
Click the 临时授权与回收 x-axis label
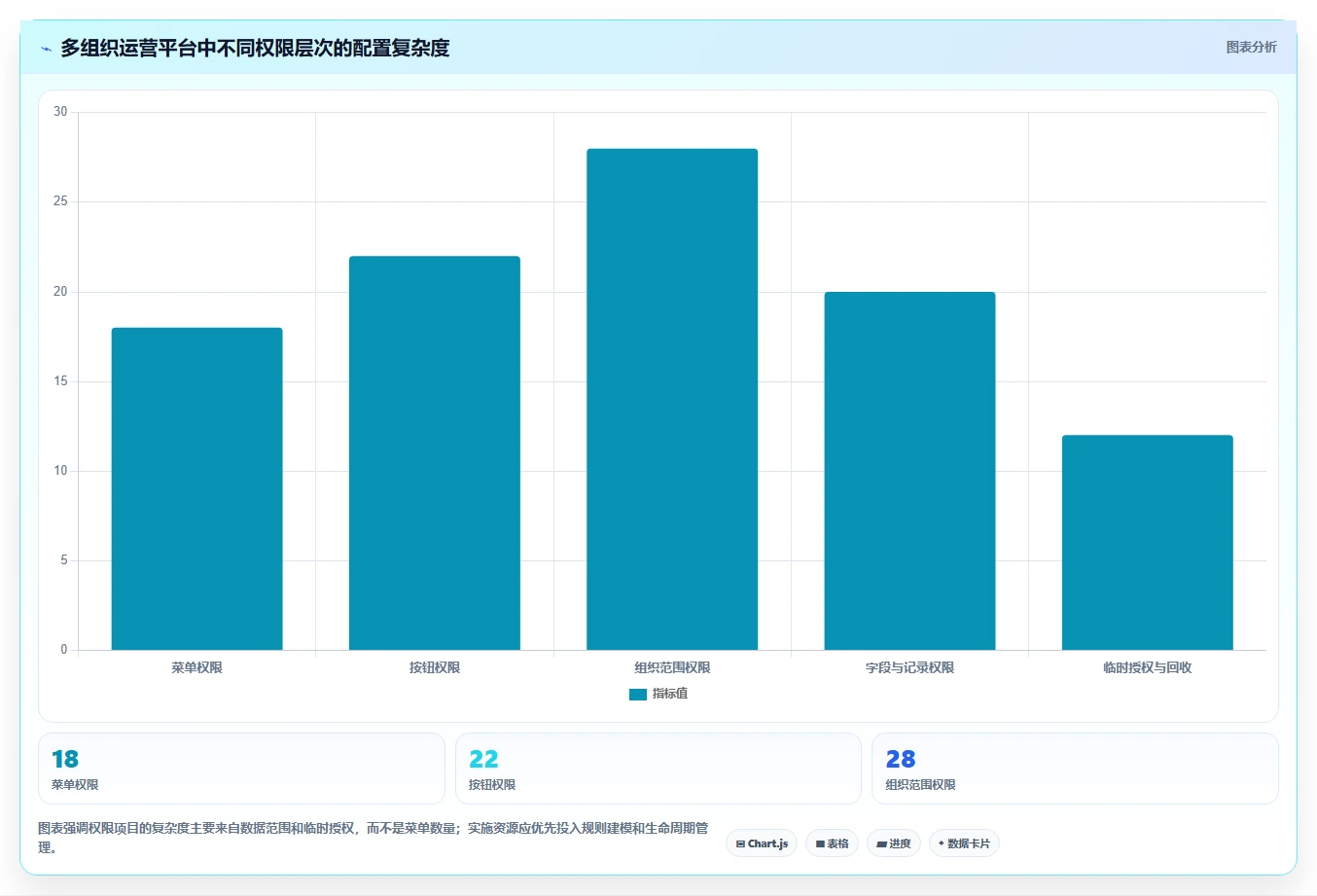point(1148,667)
